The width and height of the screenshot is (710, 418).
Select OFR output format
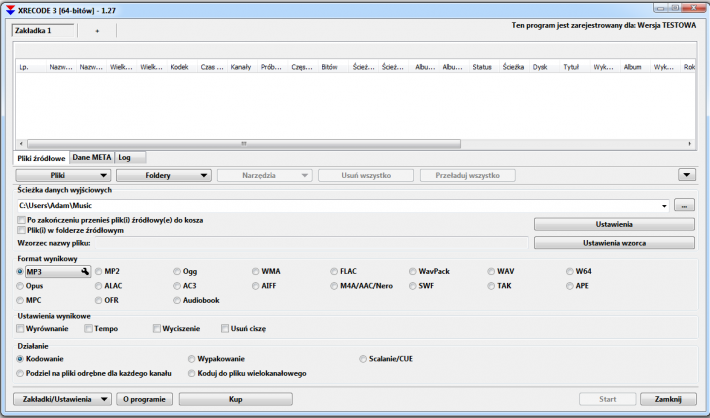(x=98, y=300)
